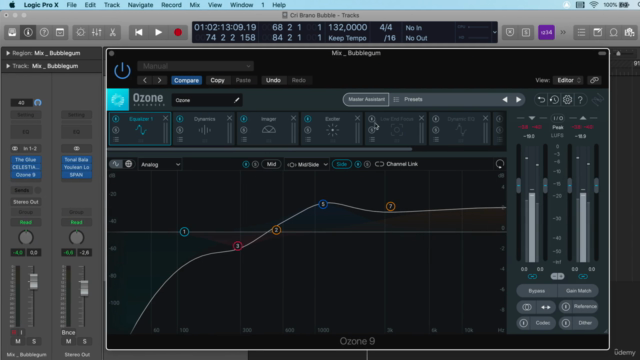Toggle Equalizer 1 module power
This screenshot has width=640, height=360.
coord(116,119)
